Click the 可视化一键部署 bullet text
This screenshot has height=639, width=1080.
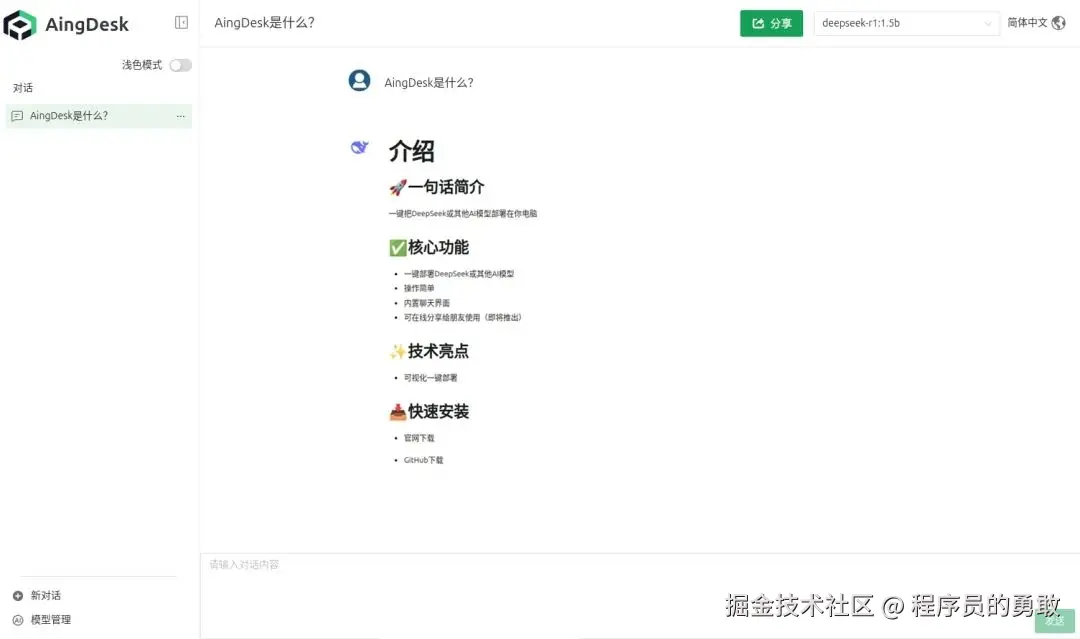[430, 377]
